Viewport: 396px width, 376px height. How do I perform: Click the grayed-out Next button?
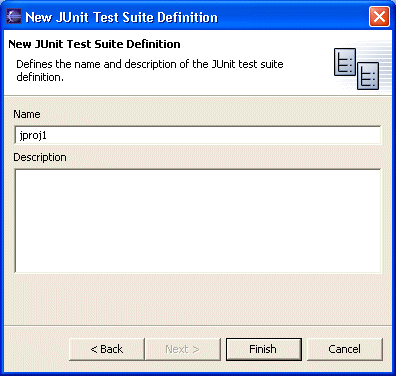pos(183,349)
